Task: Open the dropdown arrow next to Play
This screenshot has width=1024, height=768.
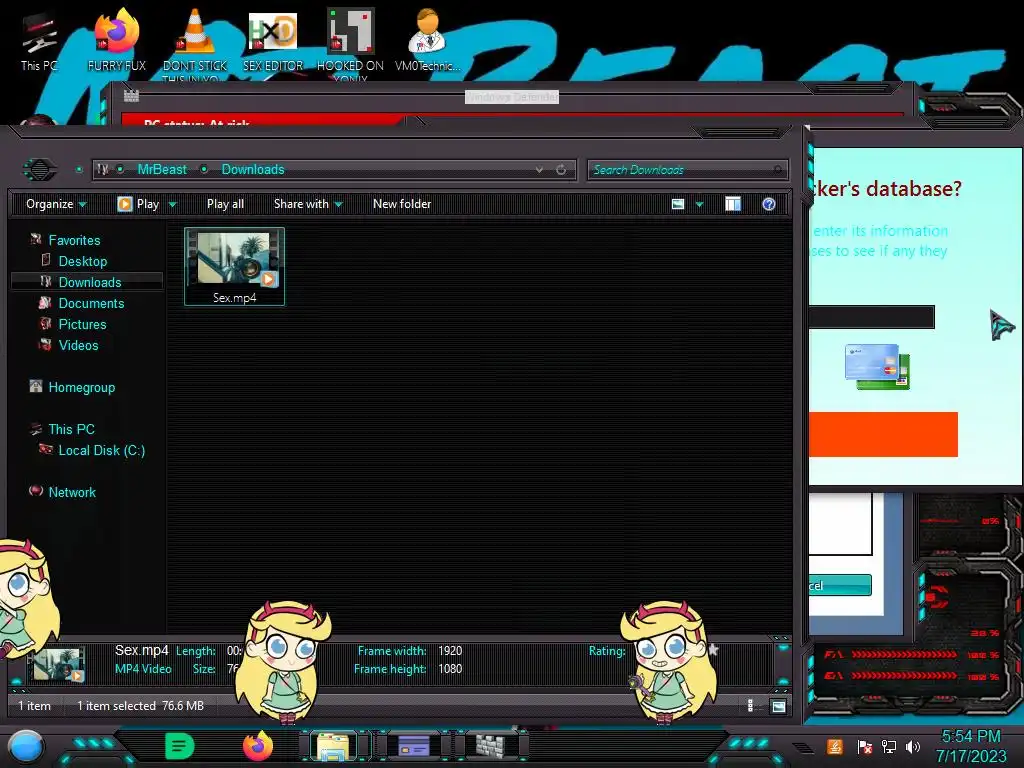Action: pos(172,204)
